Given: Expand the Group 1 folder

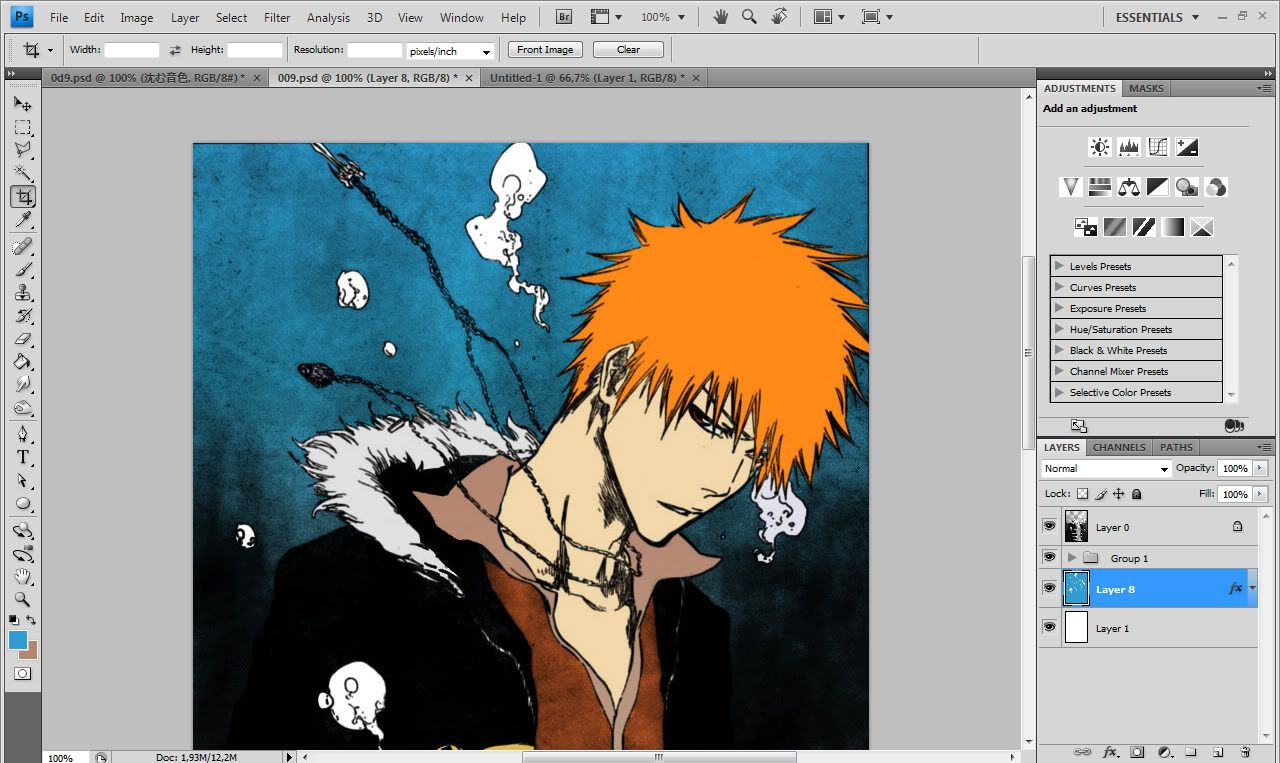Looking at the screenshot, I should pos(1072,558).
